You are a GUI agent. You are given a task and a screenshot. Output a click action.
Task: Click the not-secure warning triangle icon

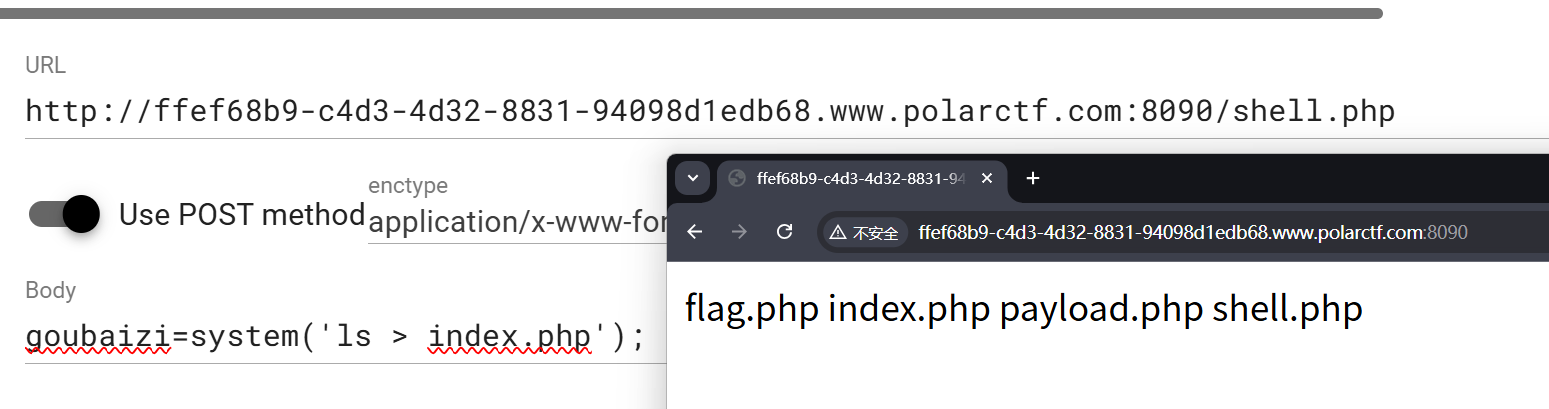838,233
